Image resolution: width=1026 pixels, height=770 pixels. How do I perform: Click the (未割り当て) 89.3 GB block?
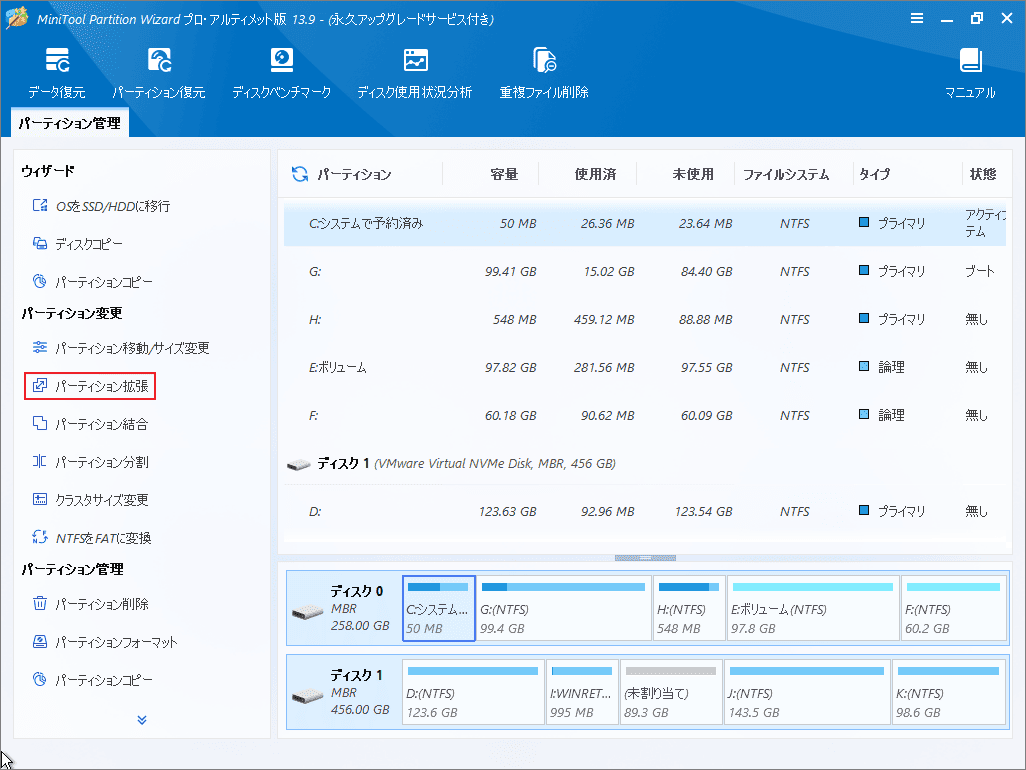[x=671, y=692]
